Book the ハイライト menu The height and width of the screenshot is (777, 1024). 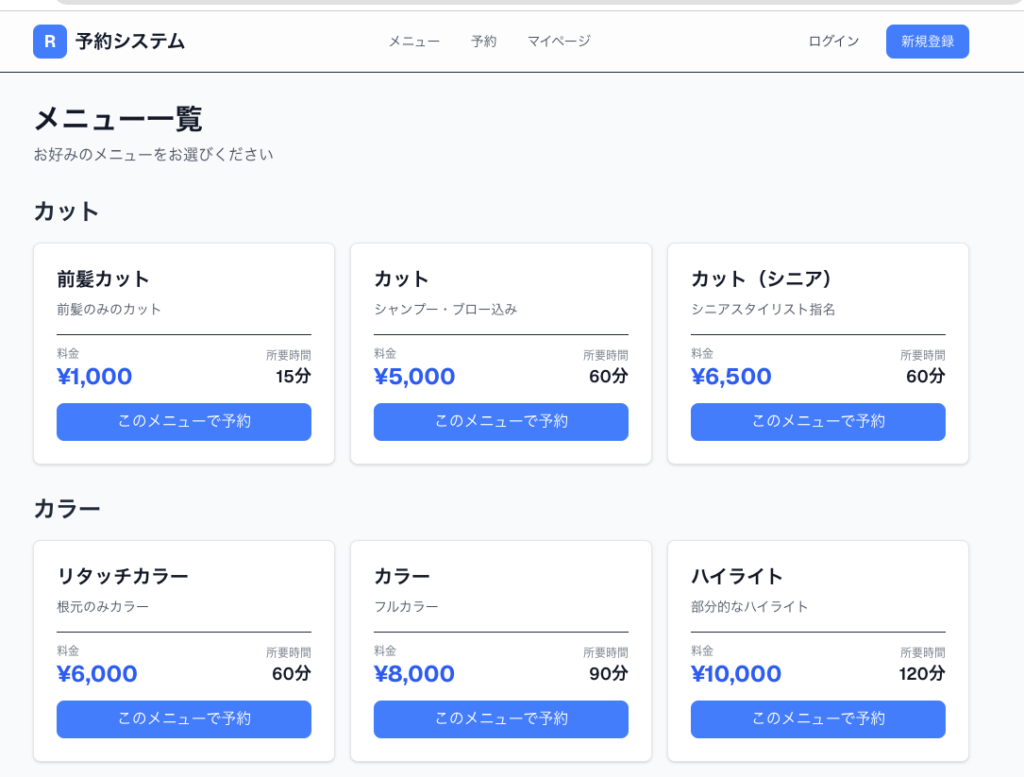pos(818,719)
